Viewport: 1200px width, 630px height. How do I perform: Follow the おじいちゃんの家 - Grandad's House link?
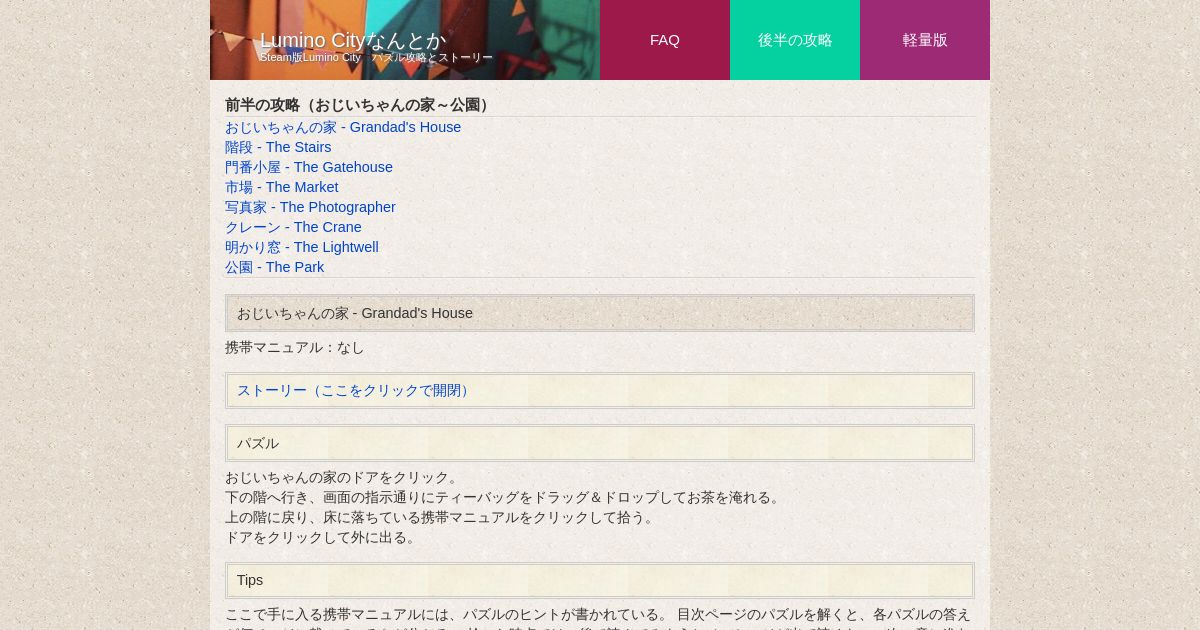(343, 127)
